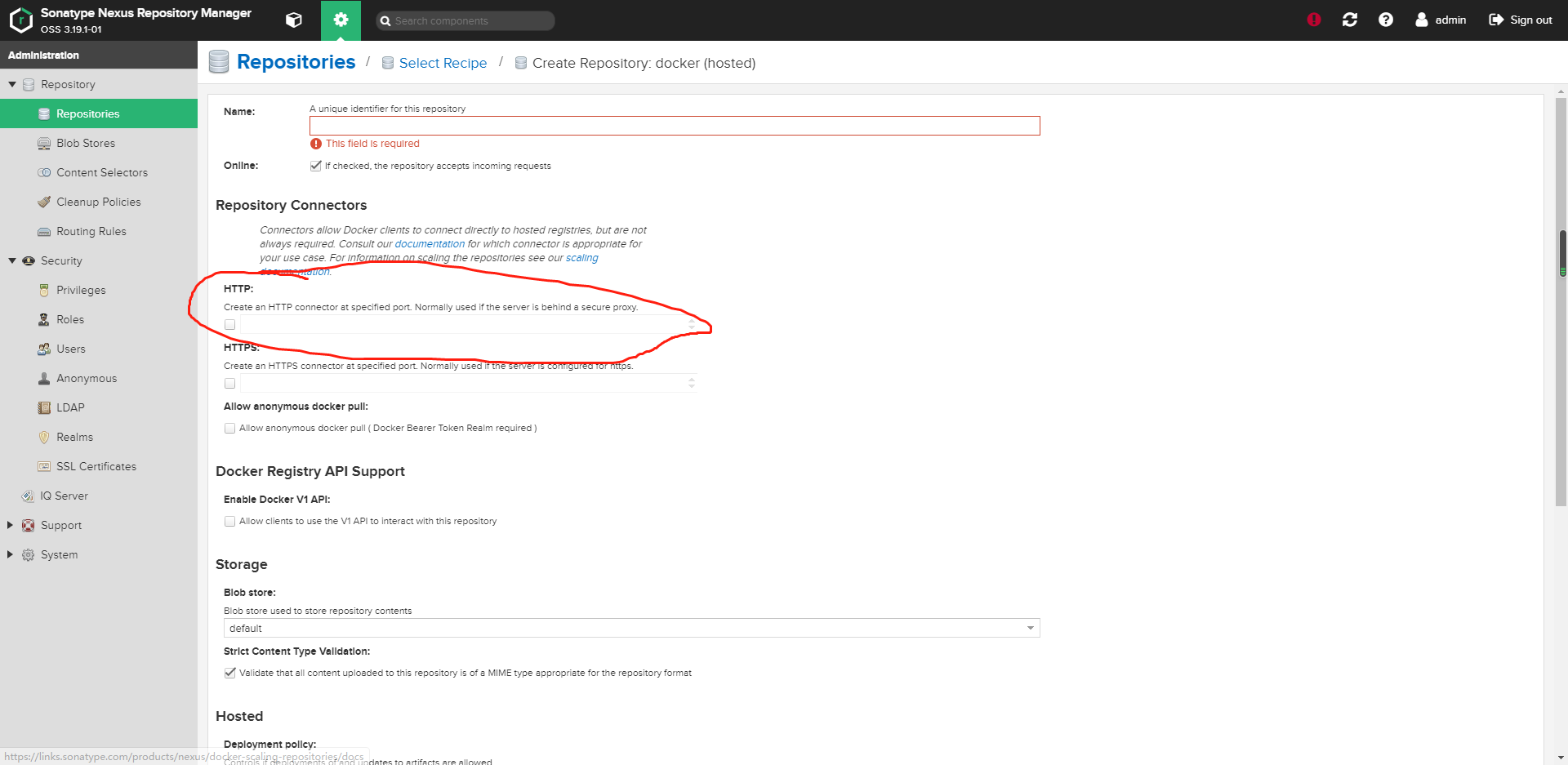Screen dimensions: 1568x765
Task: Click the Sonatype Nexus logo icon
Action: click(x=20, y=20)
